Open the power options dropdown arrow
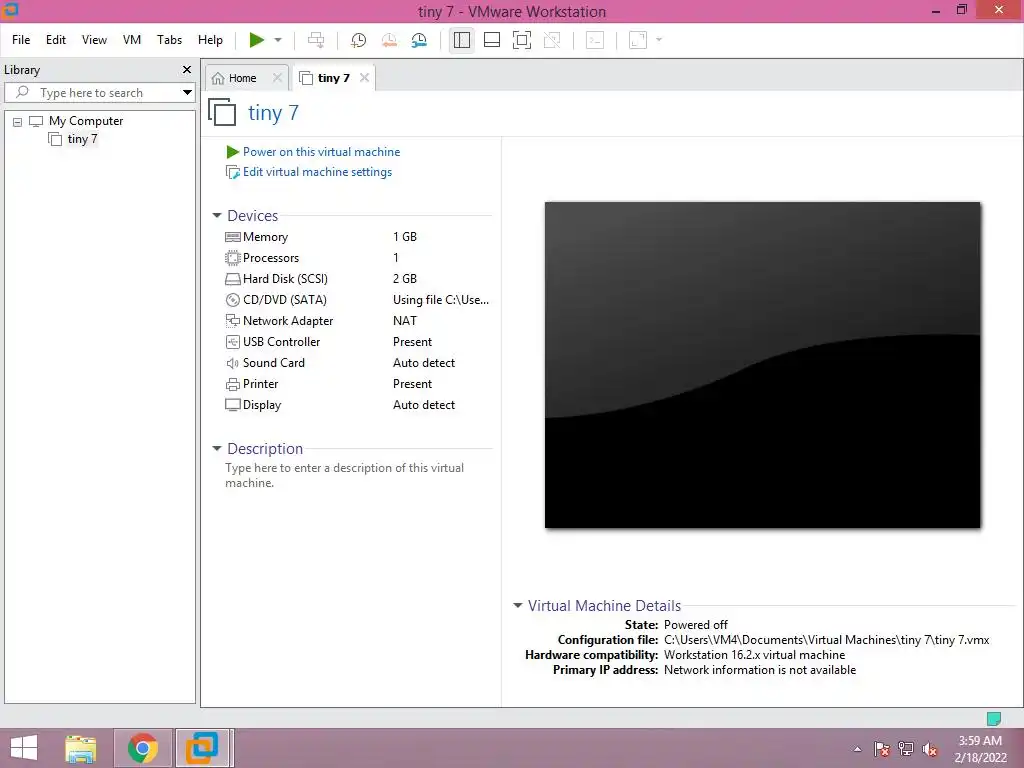Viewport: 1024px width, 768px height. click(x=278, y=40)
